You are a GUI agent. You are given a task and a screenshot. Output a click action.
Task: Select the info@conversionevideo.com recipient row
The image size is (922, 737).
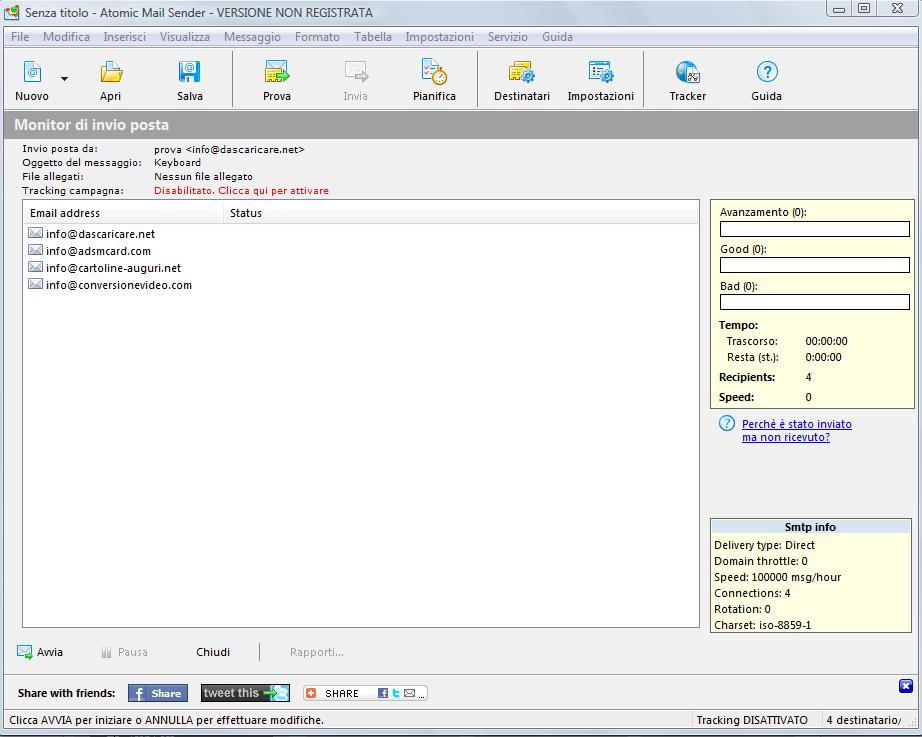click(x=360, y=285)
